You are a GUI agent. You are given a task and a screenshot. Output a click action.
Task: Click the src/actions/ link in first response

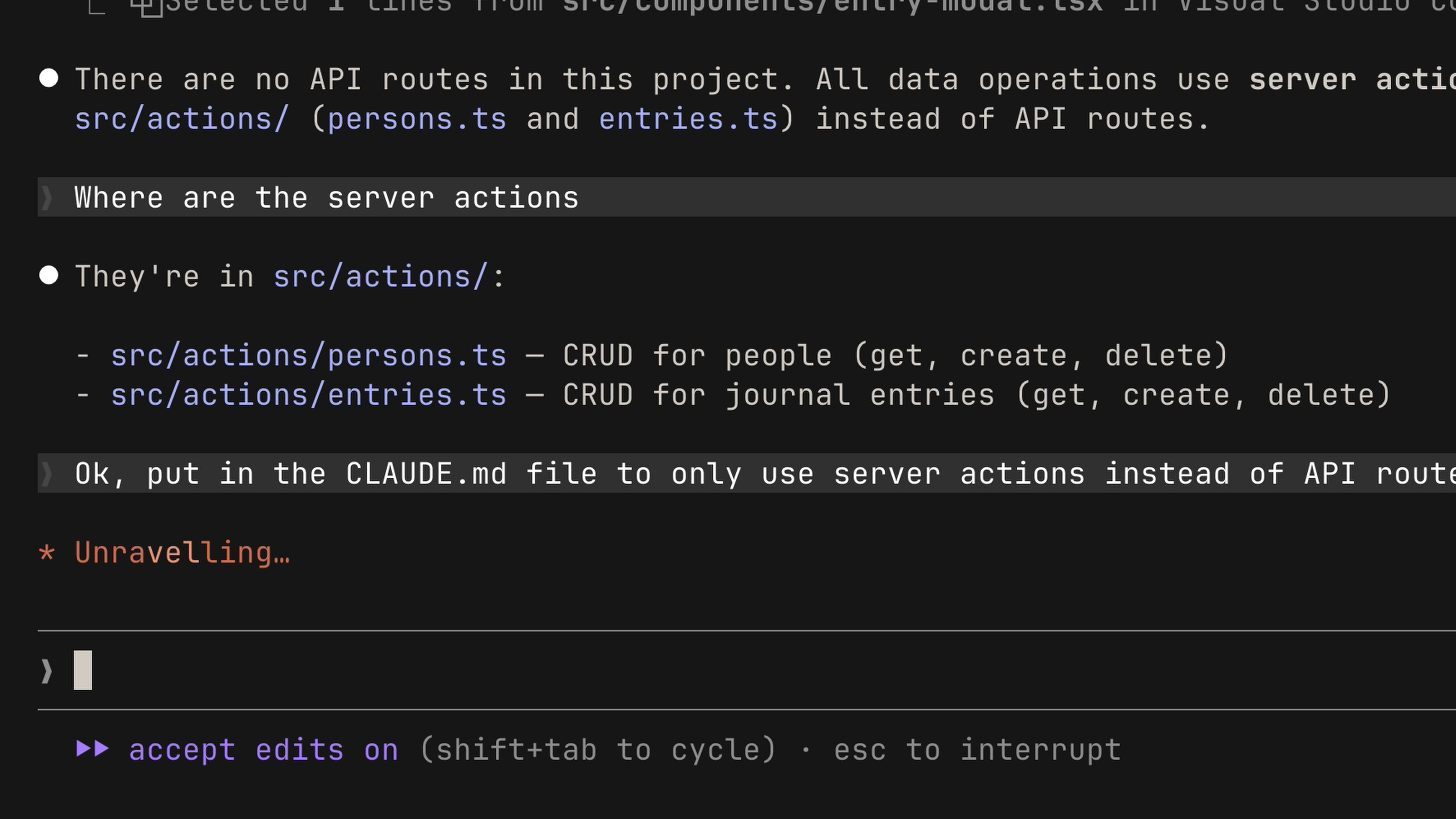coord(182,119)
